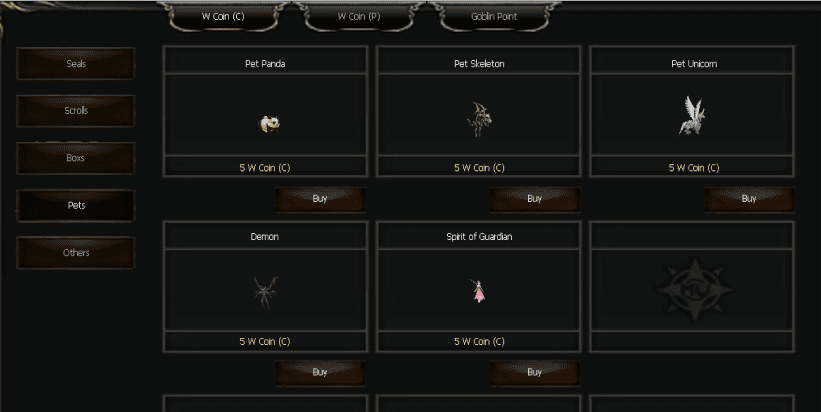Image resolution: width=821 pixels, height=412 pixels.
Task: Buy the Pet Skeleton
Action: click(x=535, y=199)
